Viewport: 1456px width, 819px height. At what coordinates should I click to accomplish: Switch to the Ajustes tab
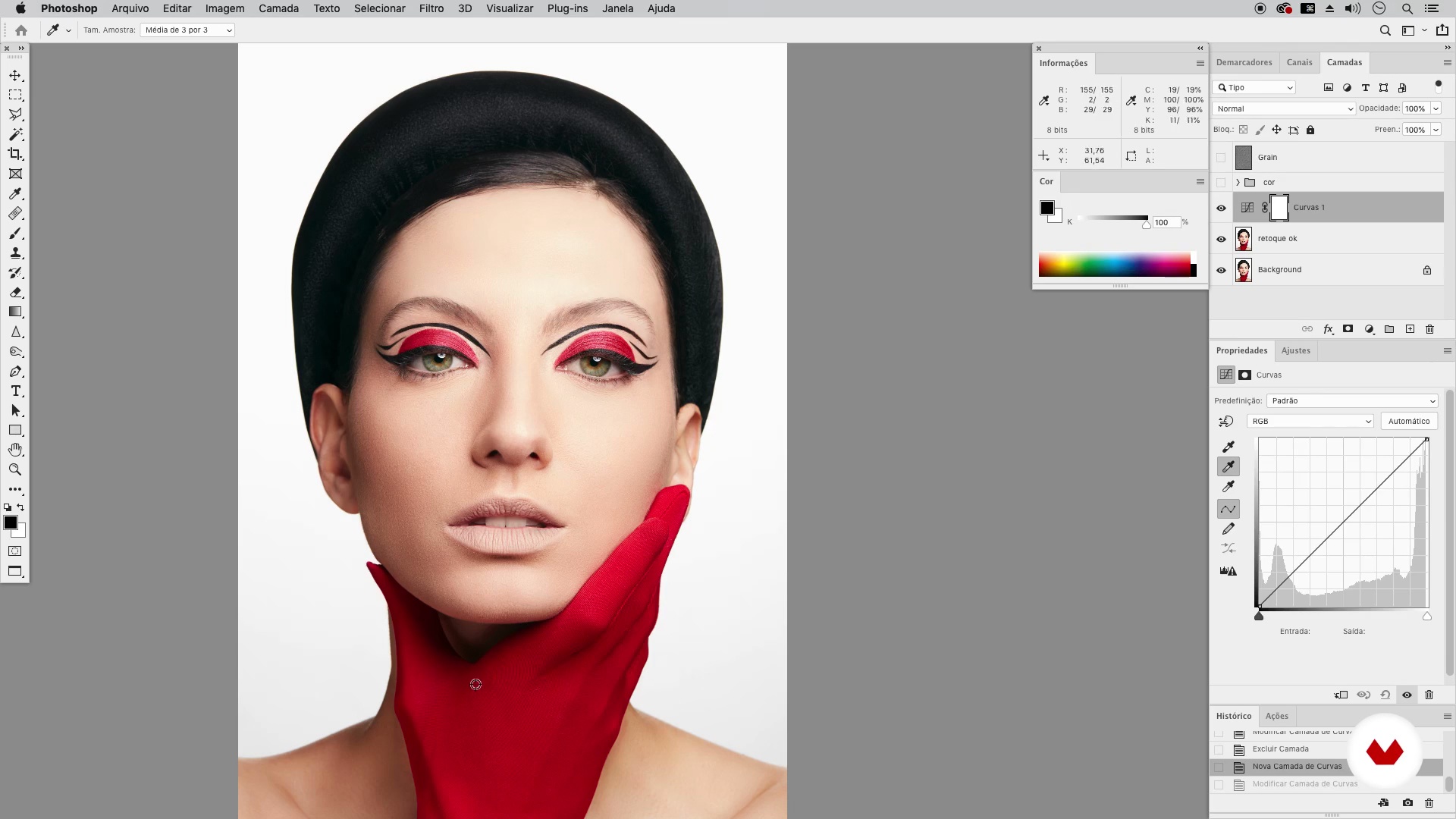tap(1296, 350)
